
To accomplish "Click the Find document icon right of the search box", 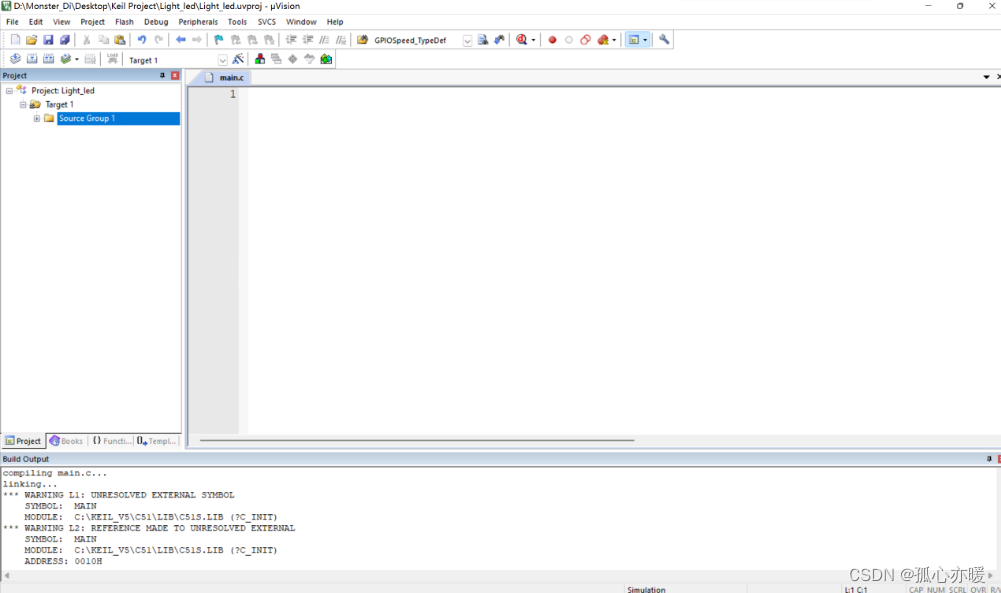I will 483,40.
